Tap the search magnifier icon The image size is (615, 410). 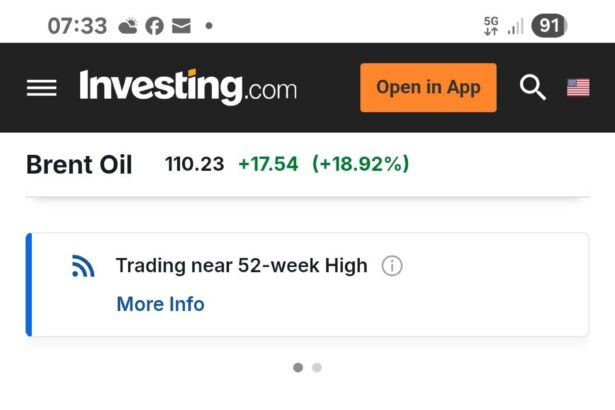click(x=533, y=88)
